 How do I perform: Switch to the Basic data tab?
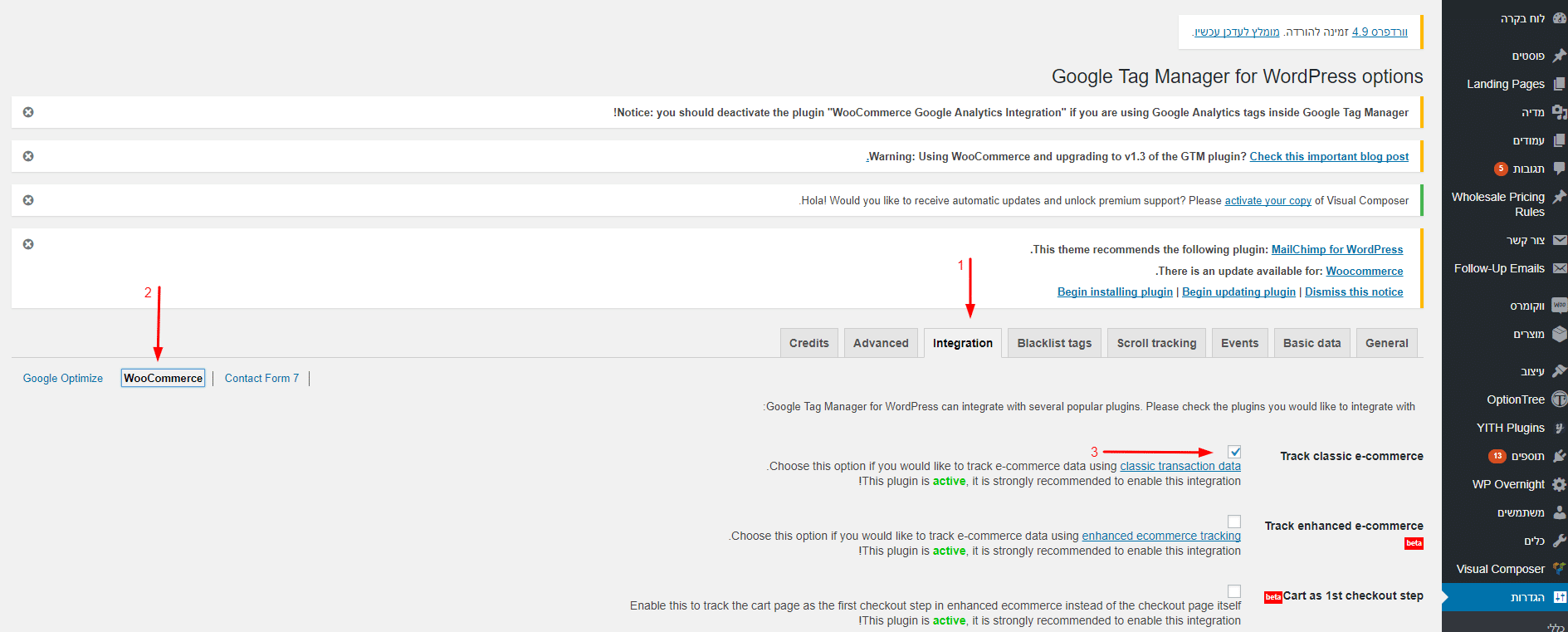coord(1312,343)
